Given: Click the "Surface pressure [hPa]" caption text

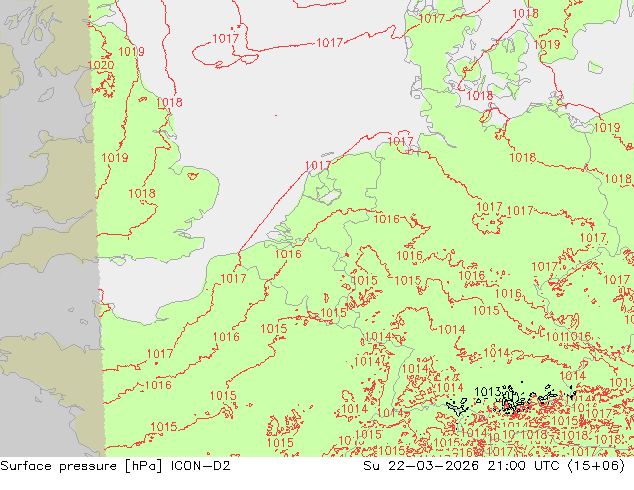Looking at the screenshot, I should tap(82, 466).
